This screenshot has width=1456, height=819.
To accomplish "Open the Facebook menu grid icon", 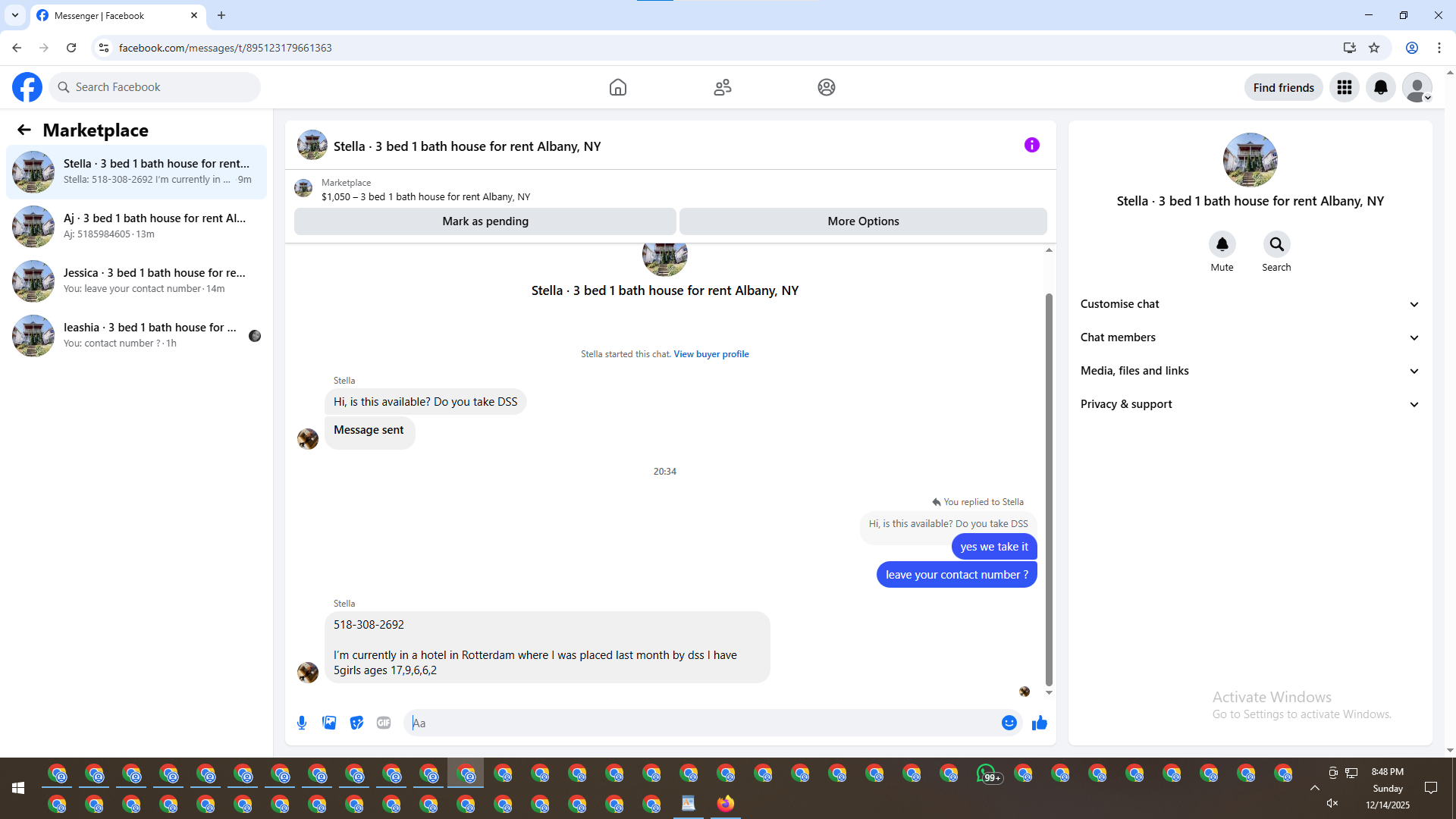I will [x=1344, y=87].
